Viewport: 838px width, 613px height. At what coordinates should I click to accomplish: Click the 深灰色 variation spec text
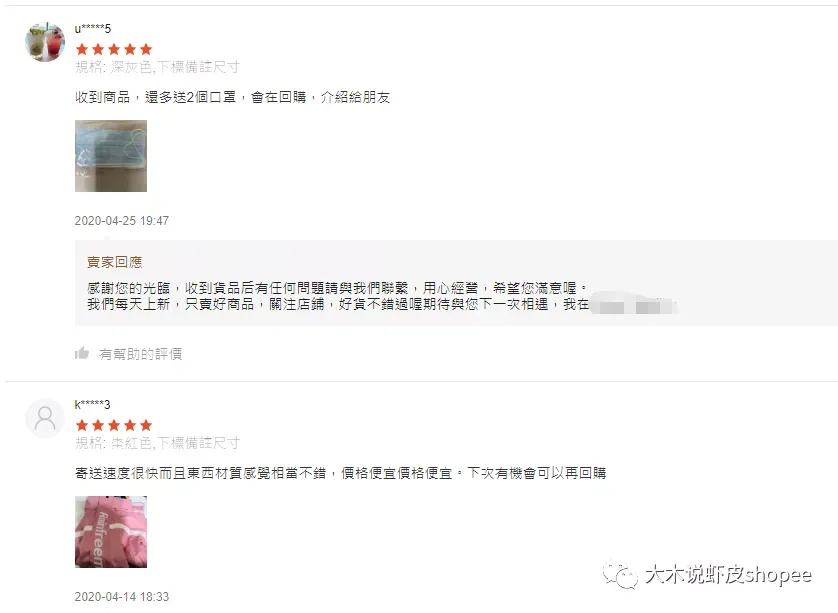point(131,67)
